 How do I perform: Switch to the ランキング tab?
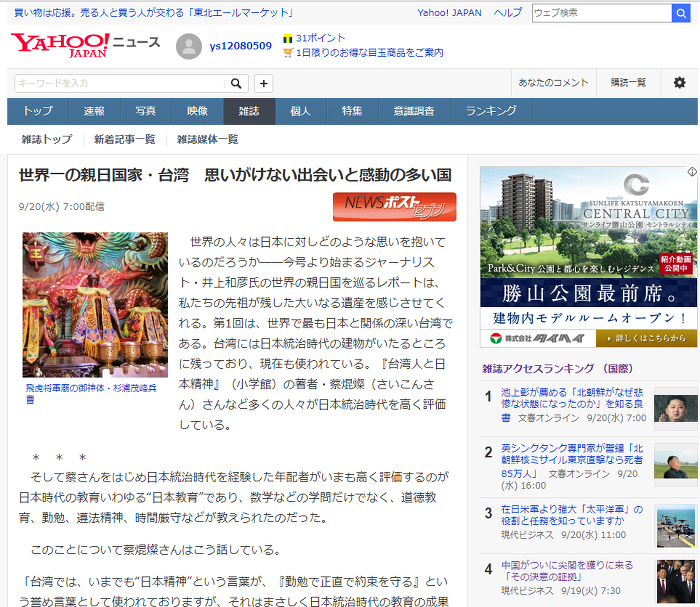coord(492,111)
